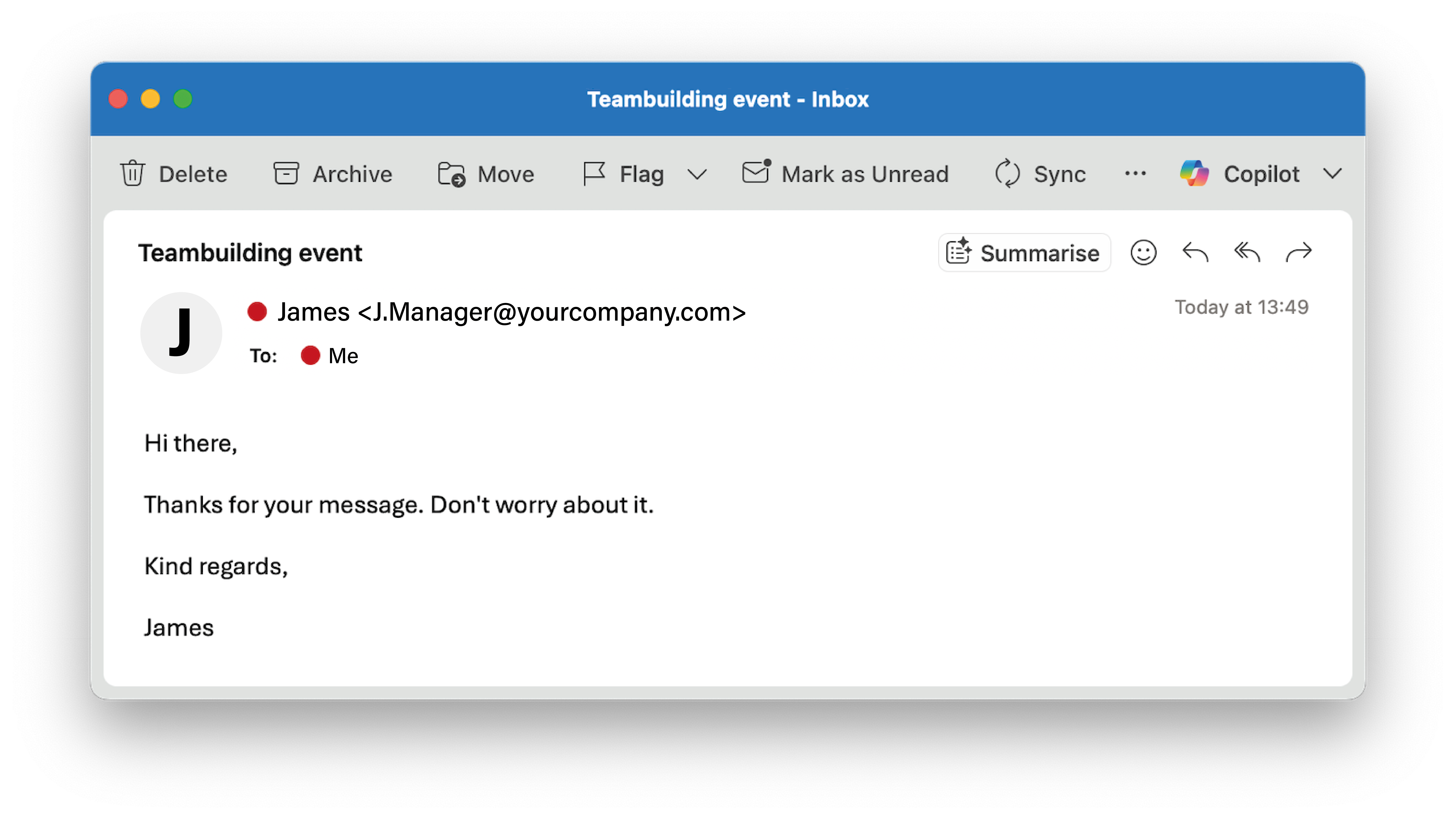Click the sender James J.Manager@yourcompany.com
Screen dimensions: 1456x819
pyautogui.click(x=511, y=312)
